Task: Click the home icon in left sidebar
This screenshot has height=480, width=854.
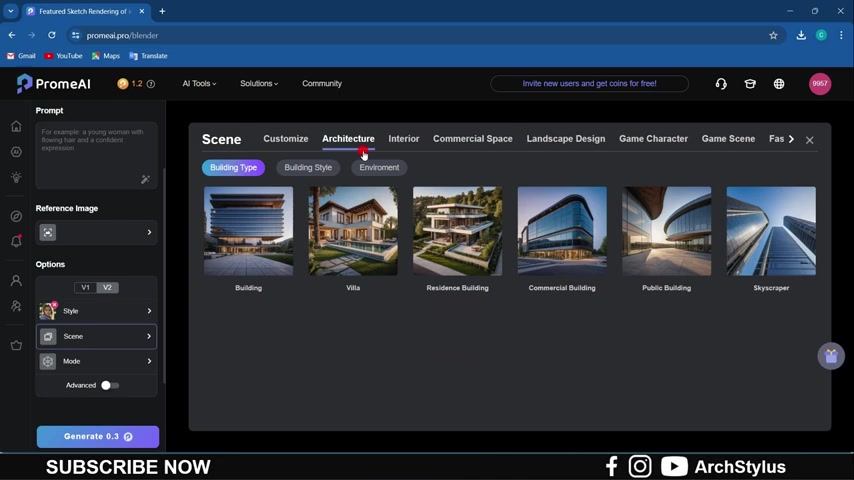Action: coord(16,127)
